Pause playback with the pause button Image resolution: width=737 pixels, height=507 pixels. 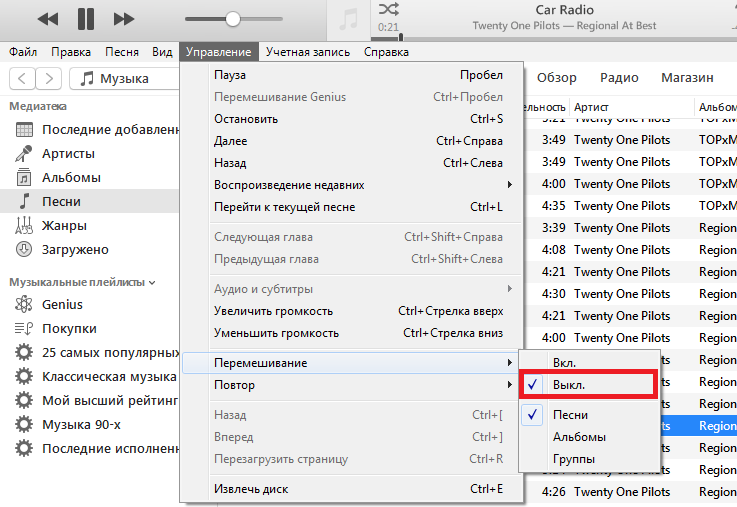coord(86,19)
